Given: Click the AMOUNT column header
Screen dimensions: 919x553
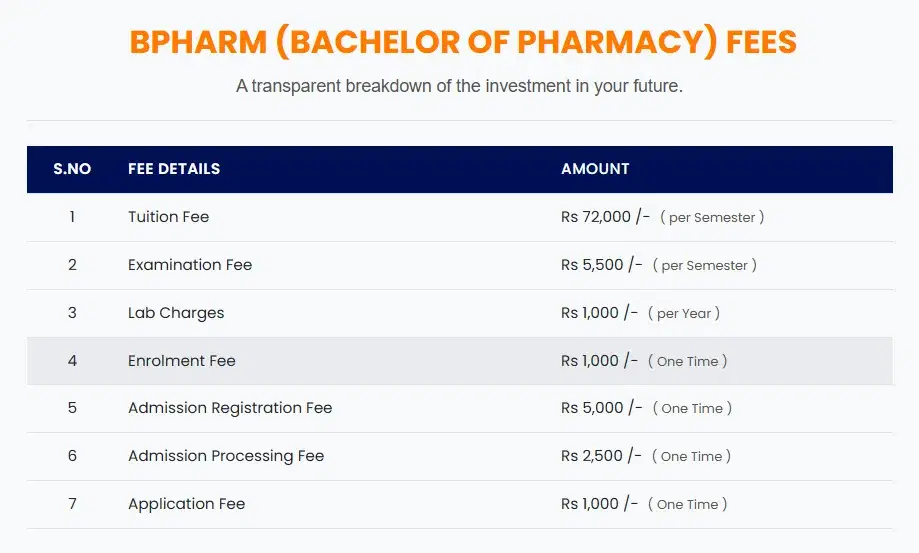Looking at the screenshot, I should pos(595,169).
